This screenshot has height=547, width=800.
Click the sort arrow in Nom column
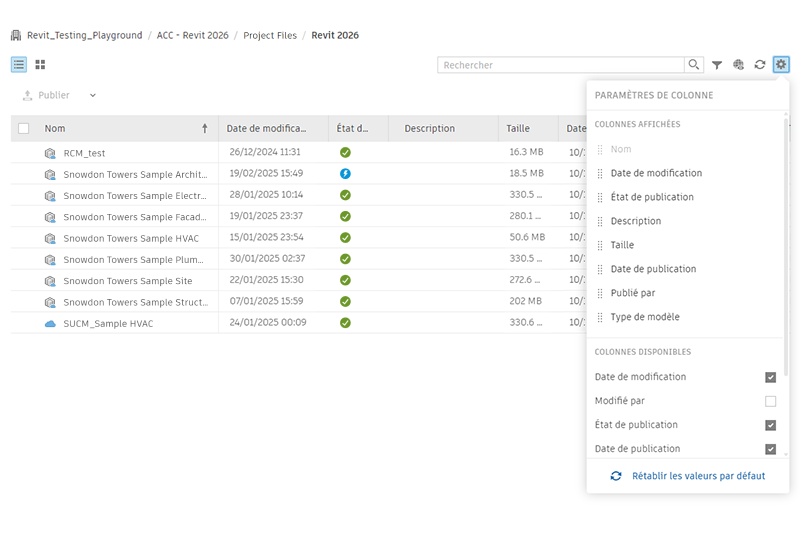205,129
